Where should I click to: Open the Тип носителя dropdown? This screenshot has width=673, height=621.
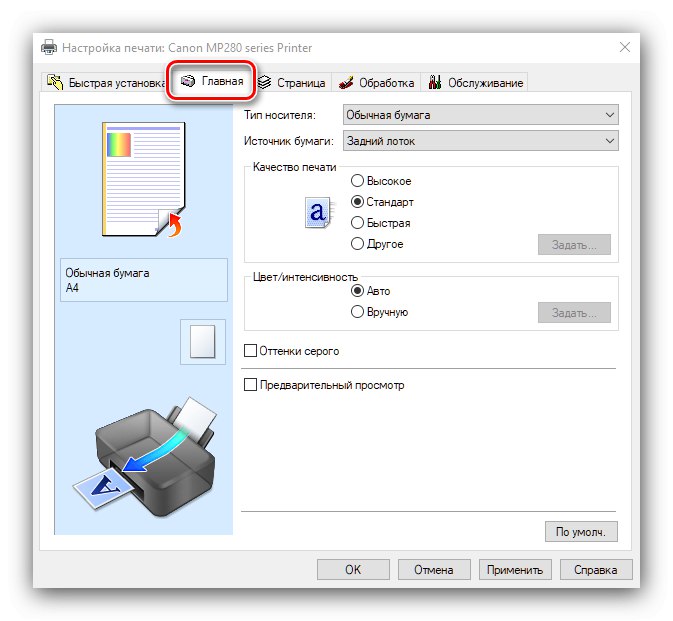tap(481, 115)
